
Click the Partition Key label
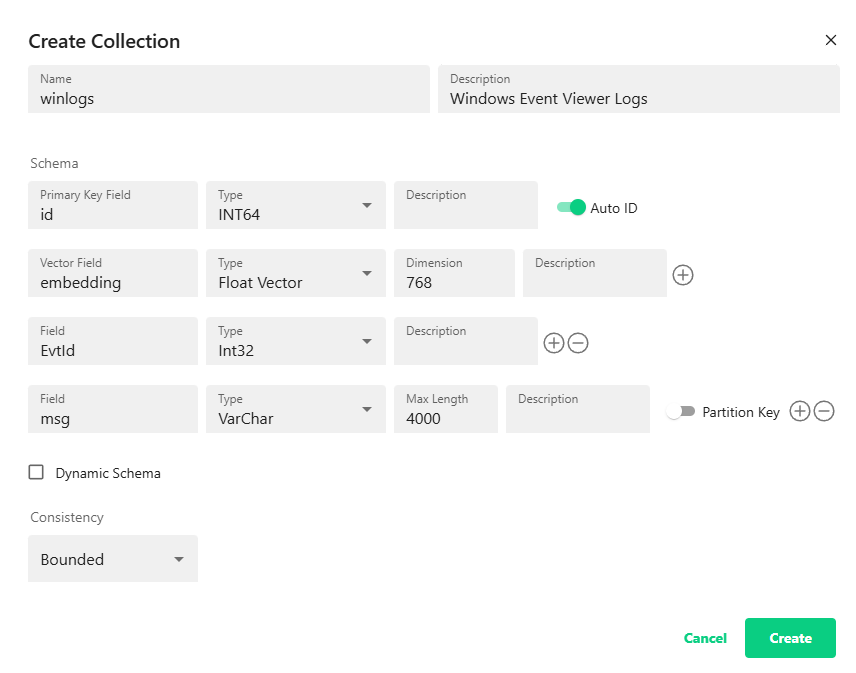[741, 412]
